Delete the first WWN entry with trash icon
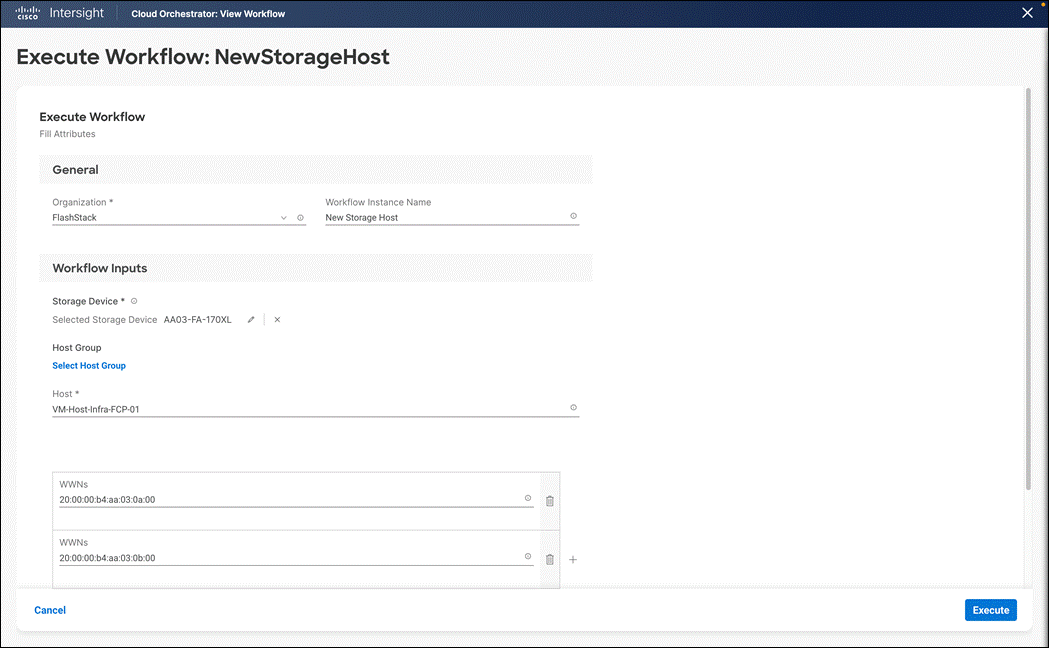1049x648 pixels. coord(549,500)
